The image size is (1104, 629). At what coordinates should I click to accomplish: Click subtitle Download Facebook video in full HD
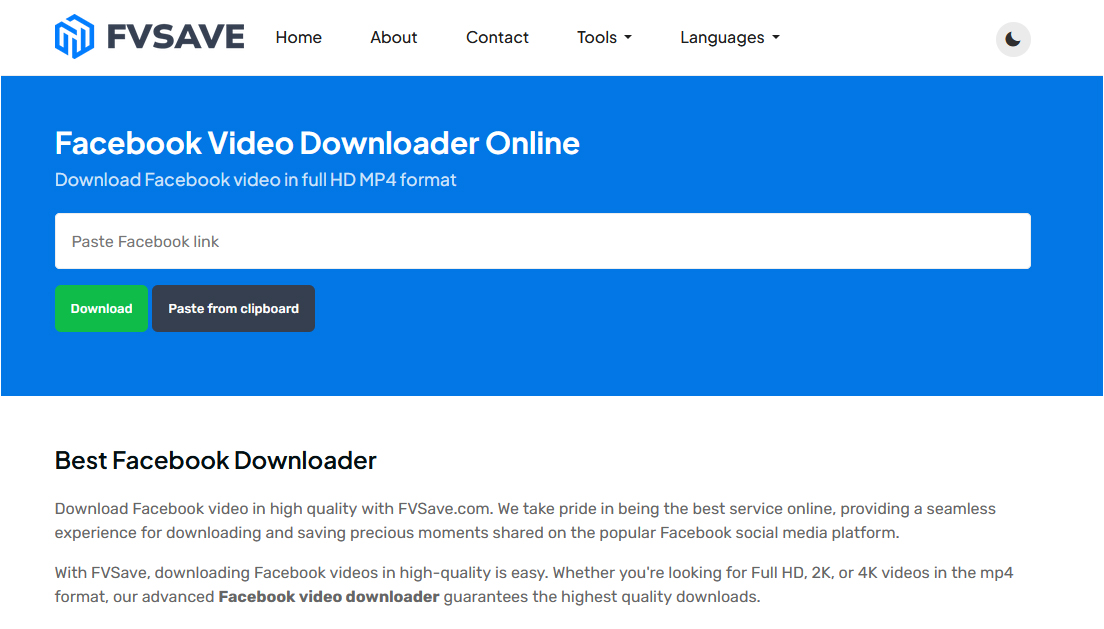(x=256, y=180)
